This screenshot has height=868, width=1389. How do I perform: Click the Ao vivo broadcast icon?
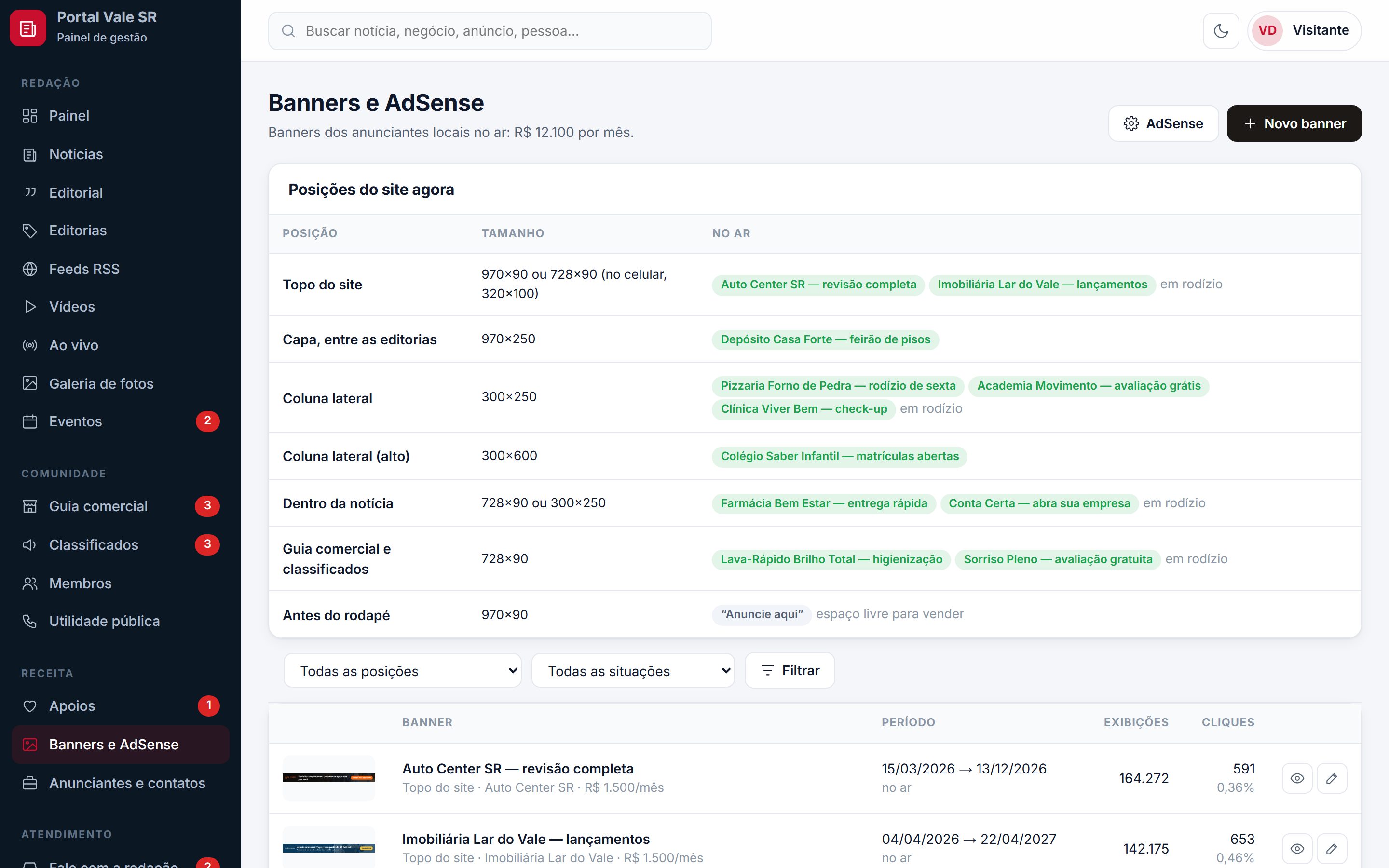click(x=30, y=345)
